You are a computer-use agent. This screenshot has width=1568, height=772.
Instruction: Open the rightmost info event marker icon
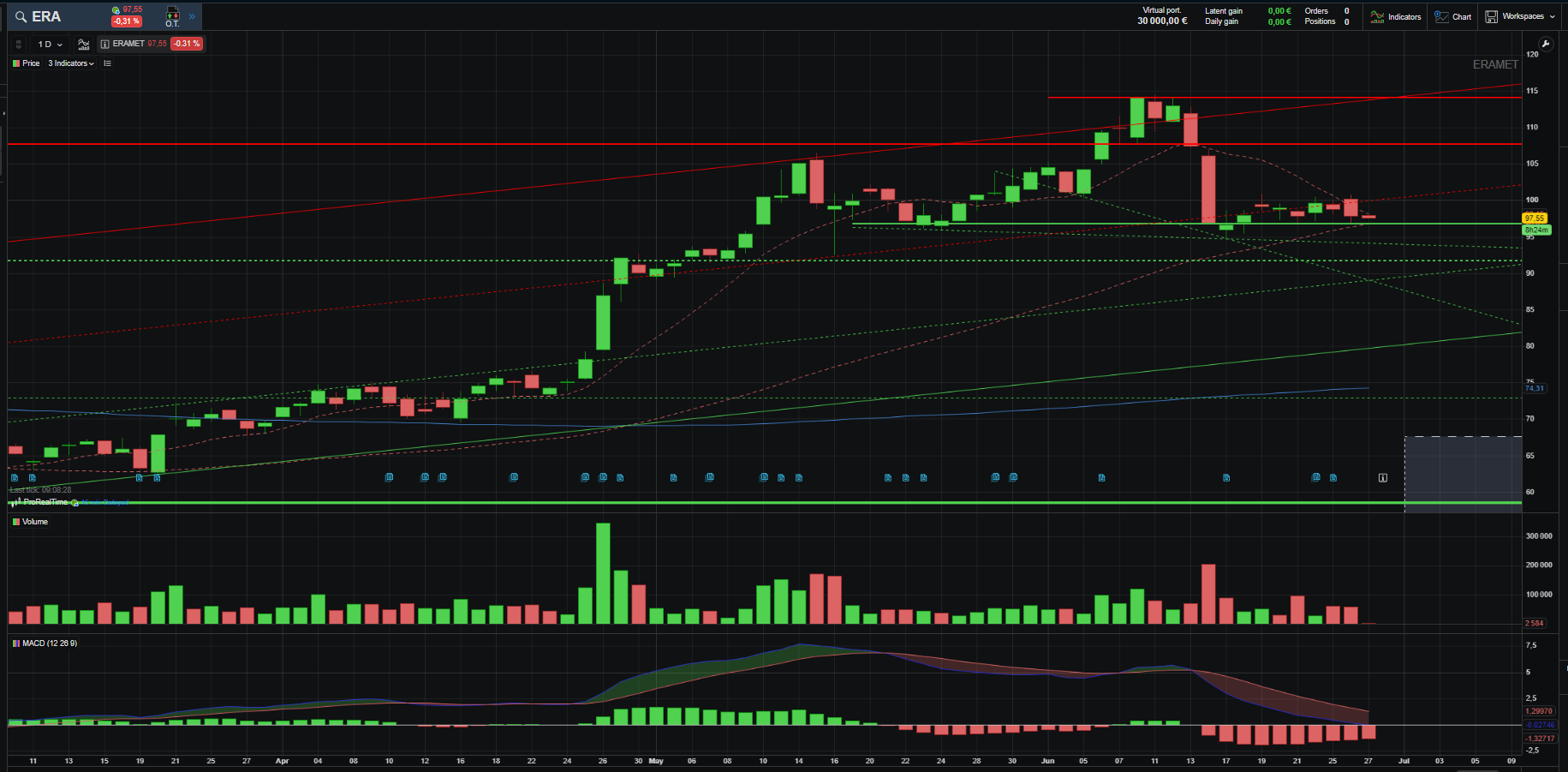click(1383, 478)
